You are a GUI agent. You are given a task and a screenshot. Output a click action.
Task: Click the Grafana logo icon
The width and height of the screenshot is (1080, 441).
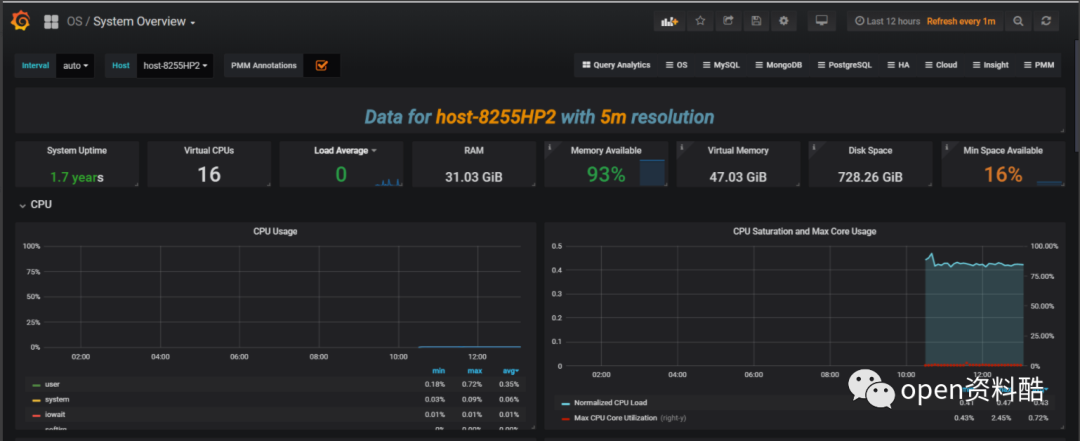point(19,21)
